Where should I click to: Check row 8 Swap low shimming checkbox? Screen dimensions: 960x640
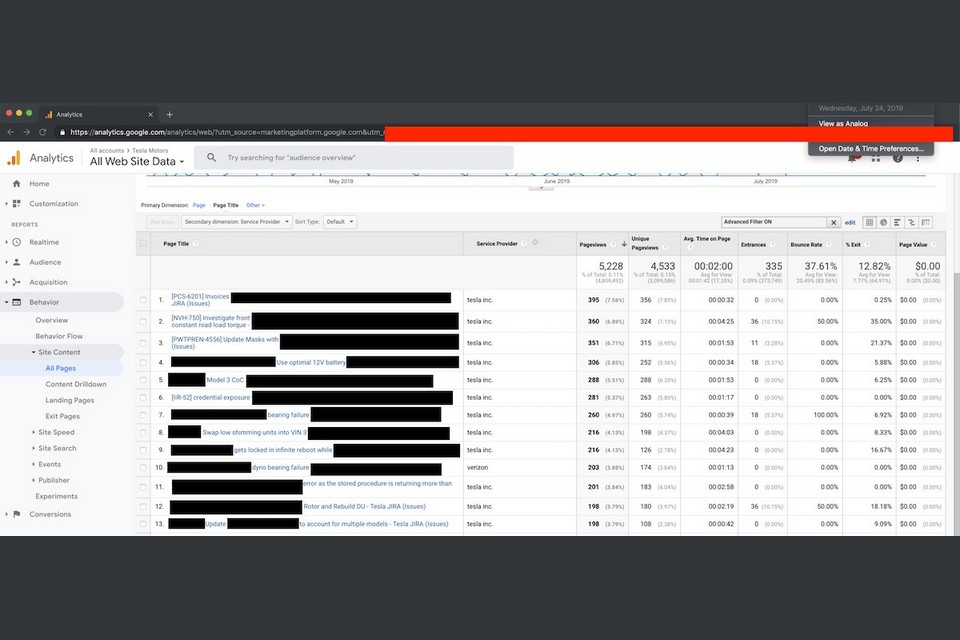pyautogui.click(x=143, y=432)
